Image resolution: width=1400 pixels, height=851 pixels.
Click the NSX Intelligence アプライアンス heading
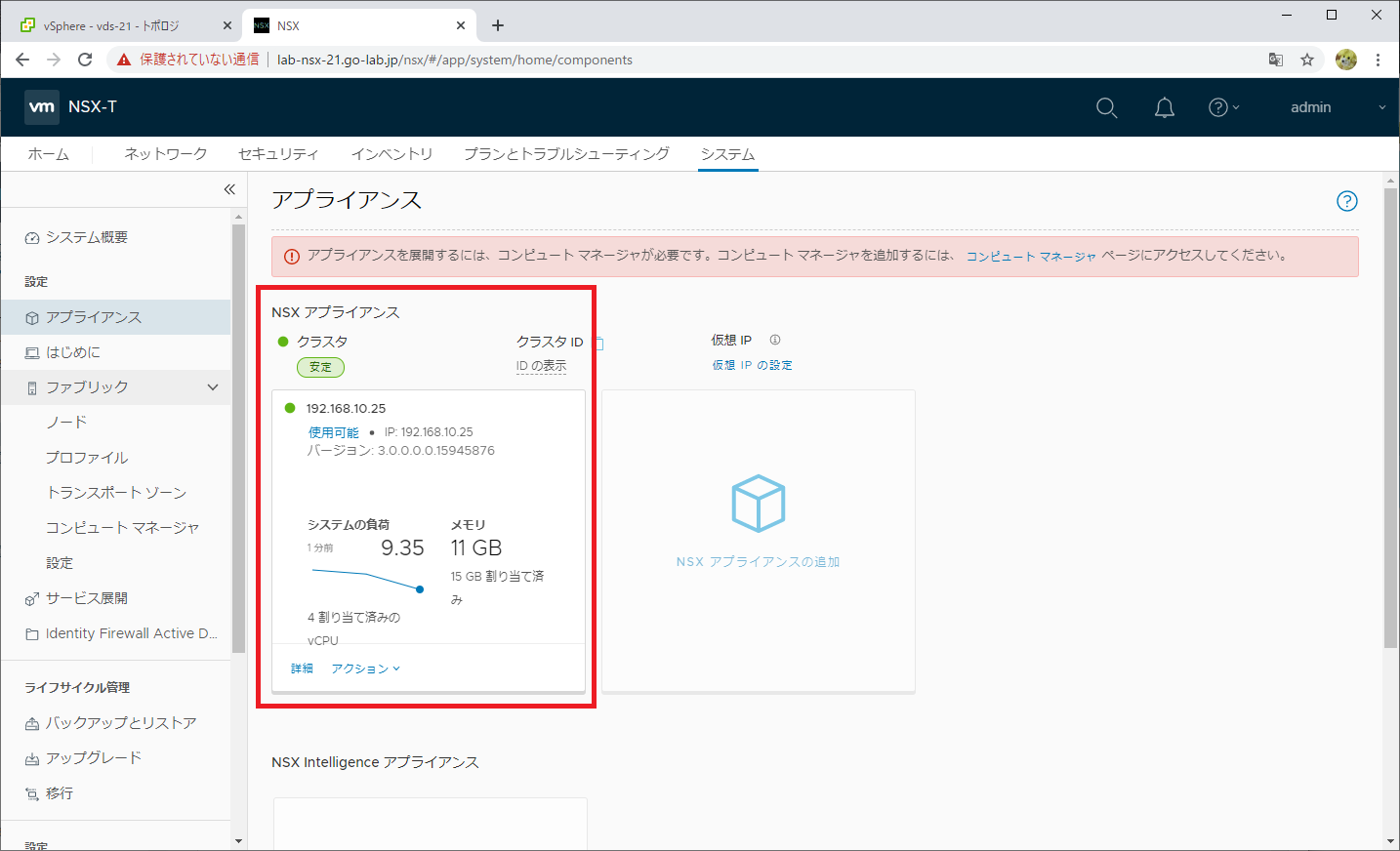point(375,762)
